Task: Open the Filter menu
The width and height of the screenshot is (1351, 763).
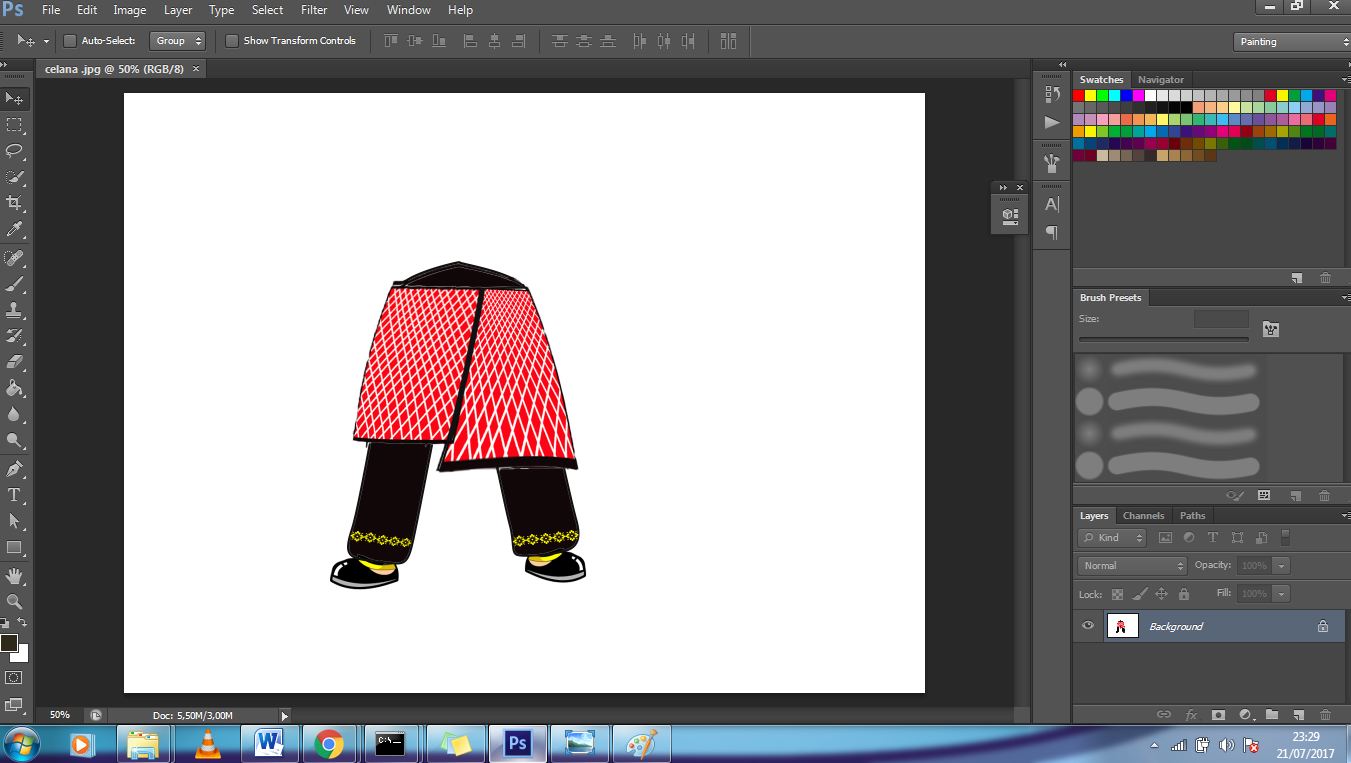Action: click(x=314, y=10)
